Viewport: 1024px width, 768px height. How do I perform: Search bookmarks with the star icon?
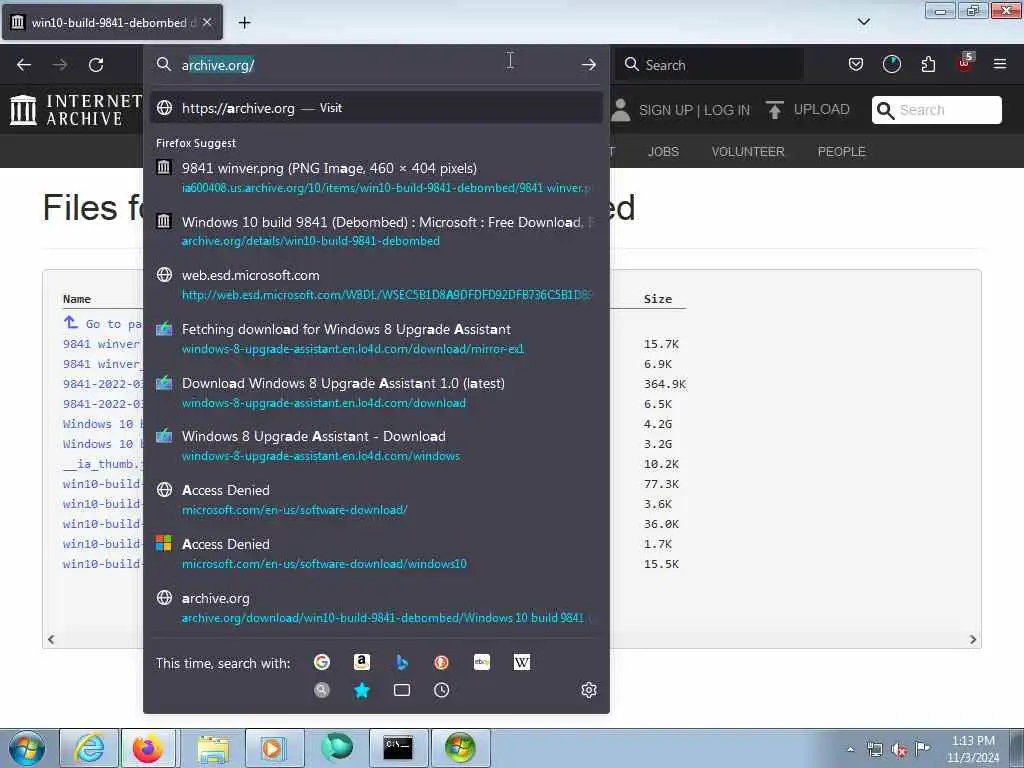click(x=362, y=690)
